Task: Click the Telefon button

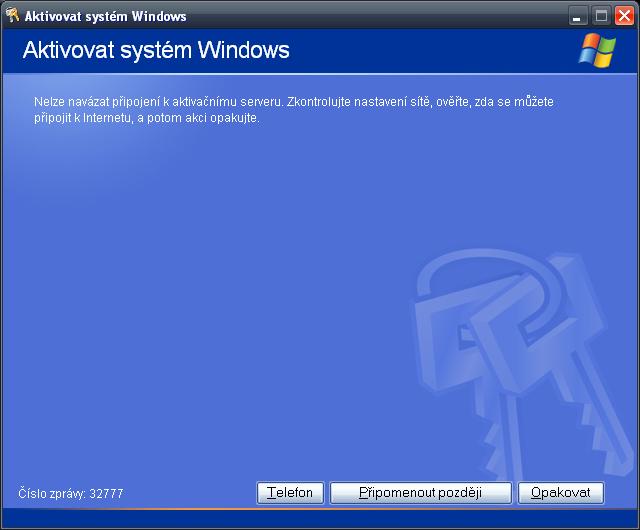Action: click(x=290, y=493)
